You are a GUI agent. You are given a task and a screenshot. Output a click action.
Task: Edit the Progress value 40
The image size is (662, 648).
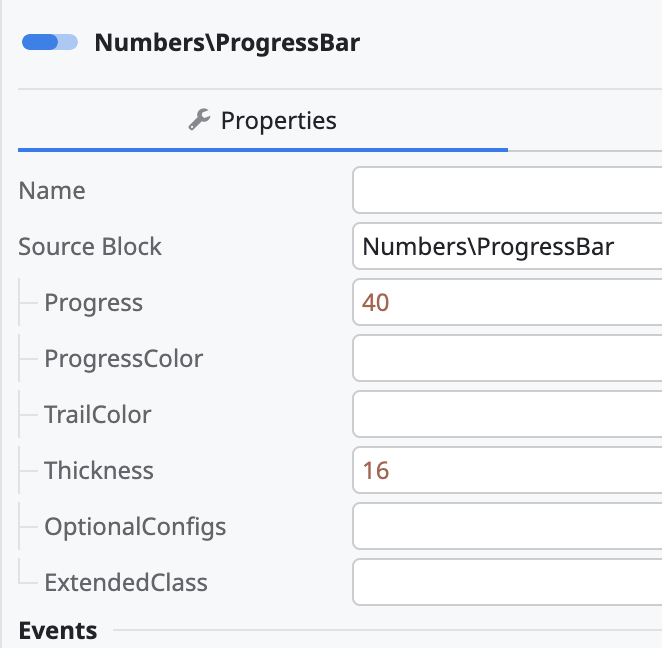point(507,303)
